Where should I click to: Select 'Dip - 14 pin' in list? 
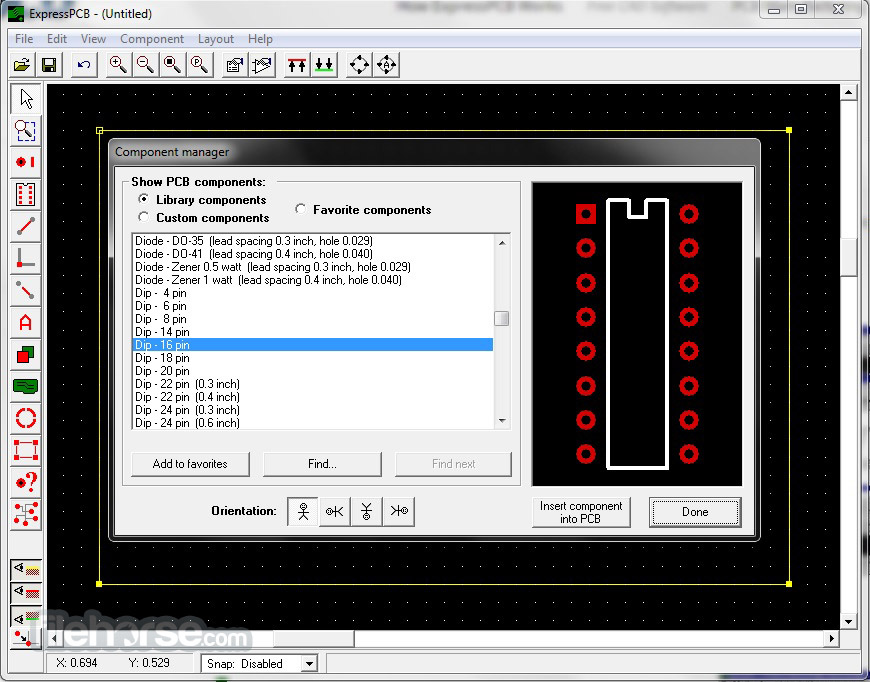coord(312,332)
